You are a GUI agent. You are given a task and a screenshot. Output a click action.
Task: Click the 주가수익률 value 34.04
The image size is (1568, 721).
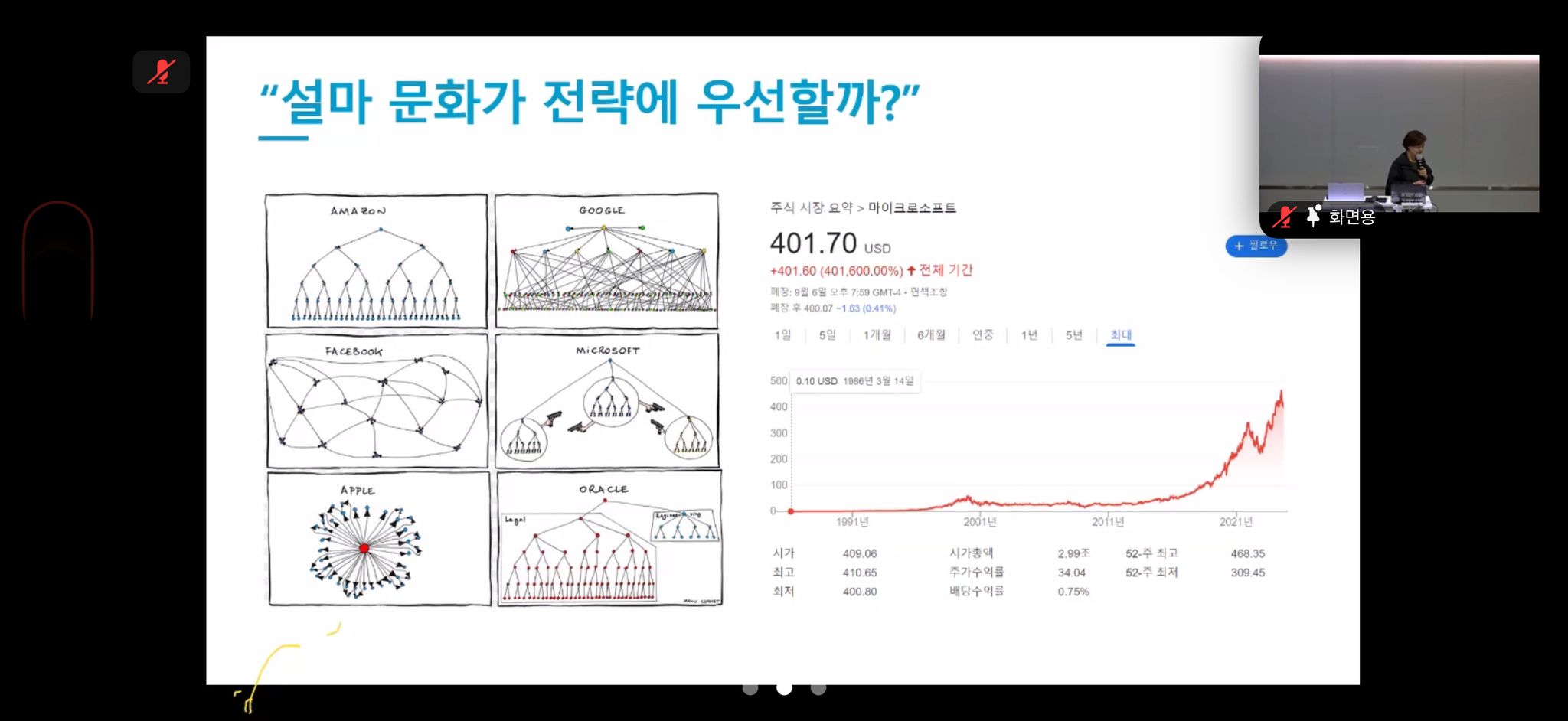[x=1072, y=573]
